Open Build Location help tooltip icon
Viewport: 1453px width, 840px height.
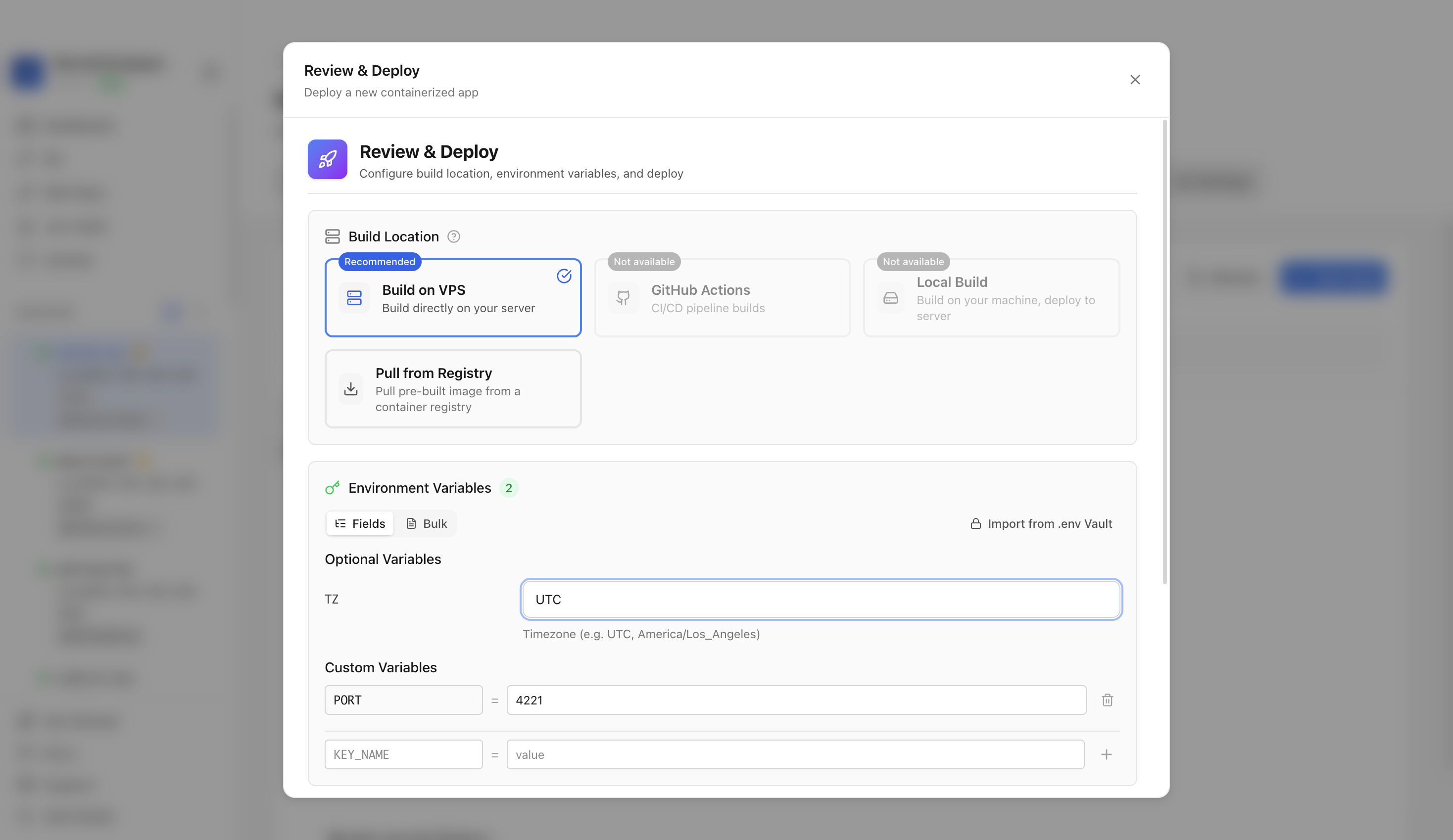pyautogui.click(x=454, y=236)
